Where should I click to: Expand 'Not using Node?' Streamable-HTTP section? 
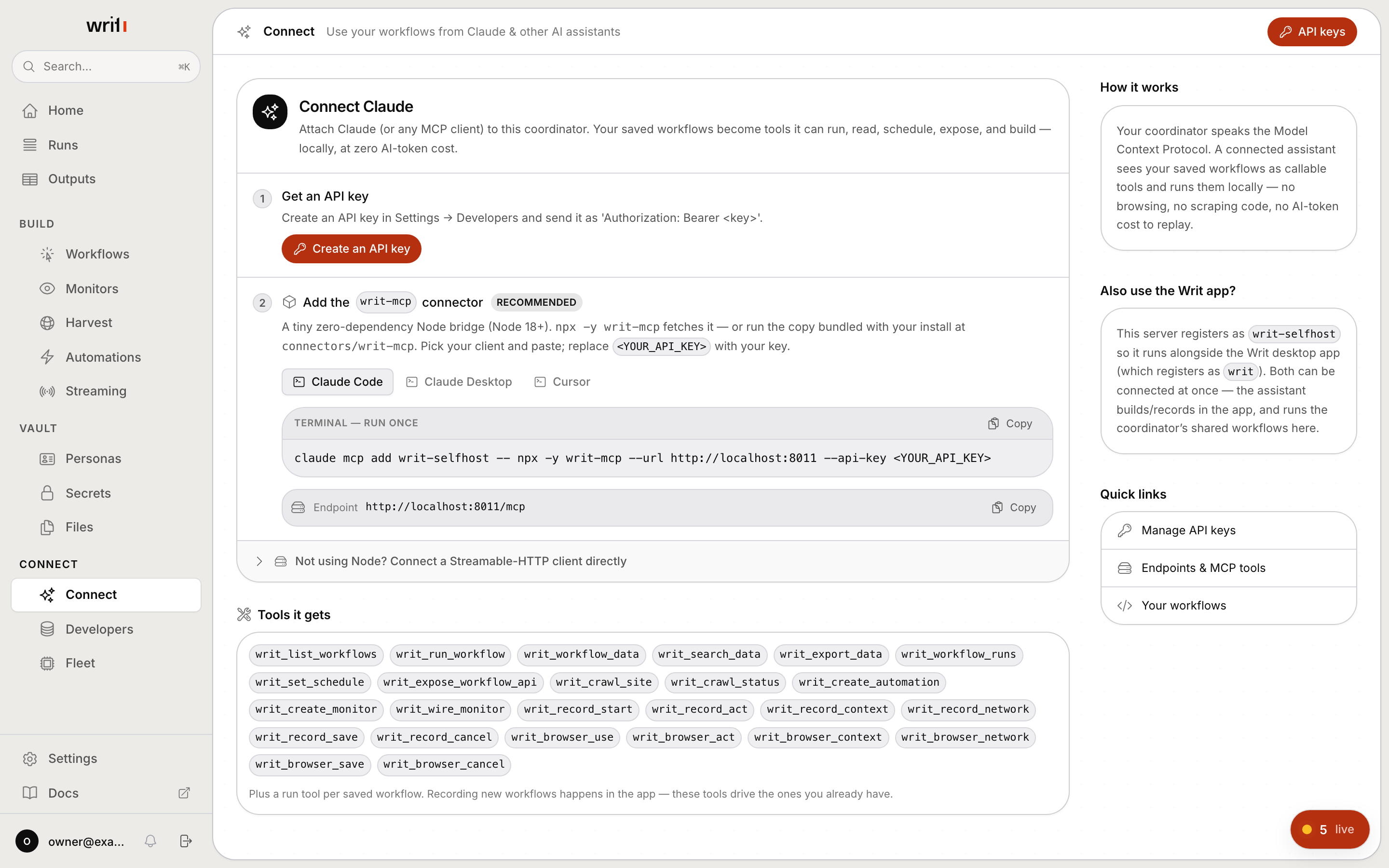point(653,561)
